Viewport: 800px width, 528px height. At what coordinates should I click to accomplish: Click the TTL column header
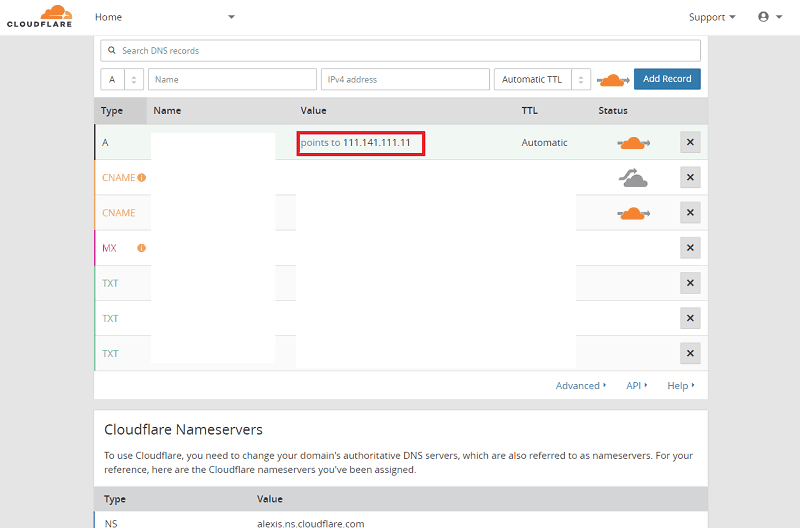pos(530,111)
